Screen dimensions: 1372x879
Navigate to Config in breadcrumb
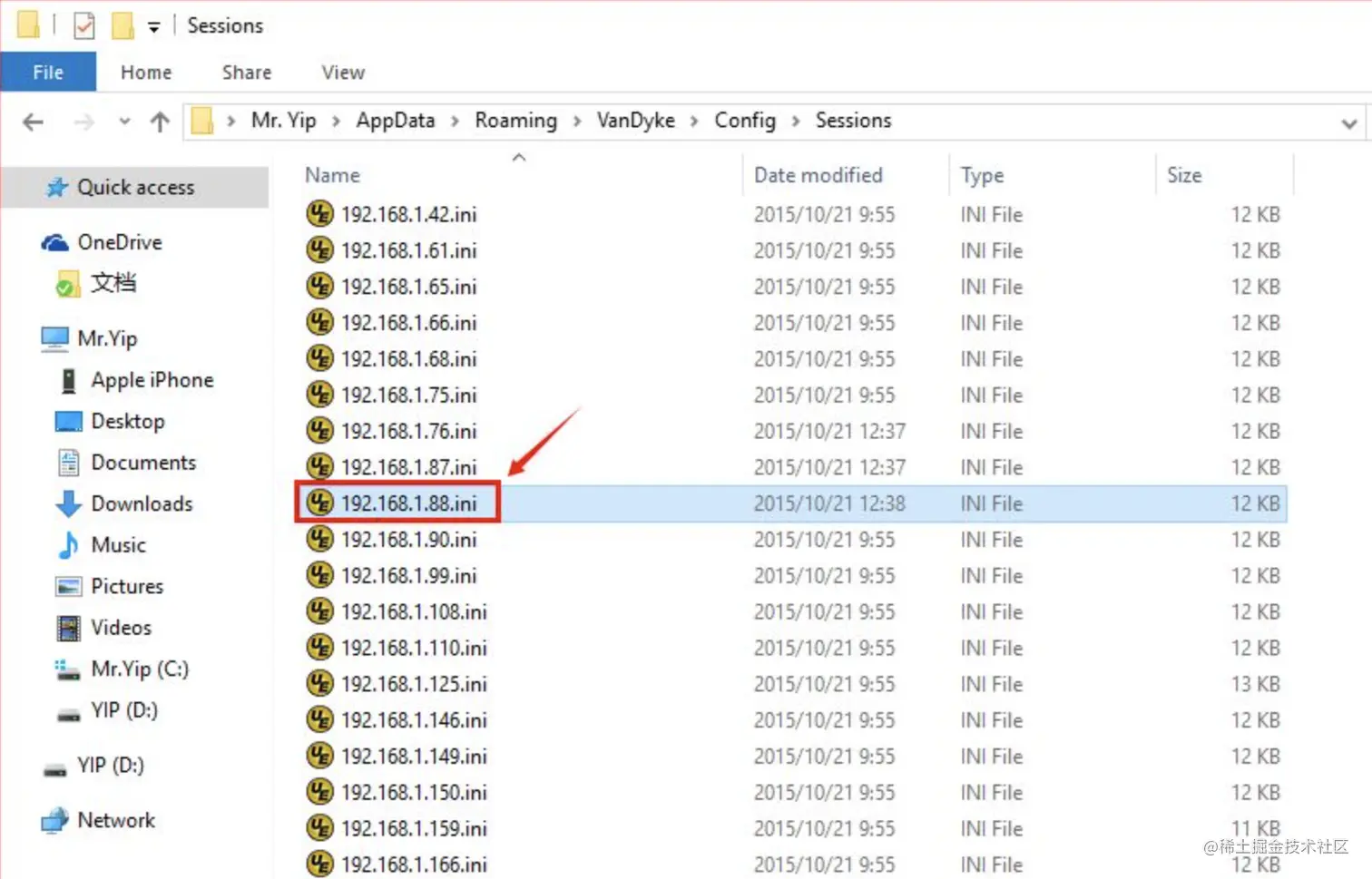(x=745, y=121)
